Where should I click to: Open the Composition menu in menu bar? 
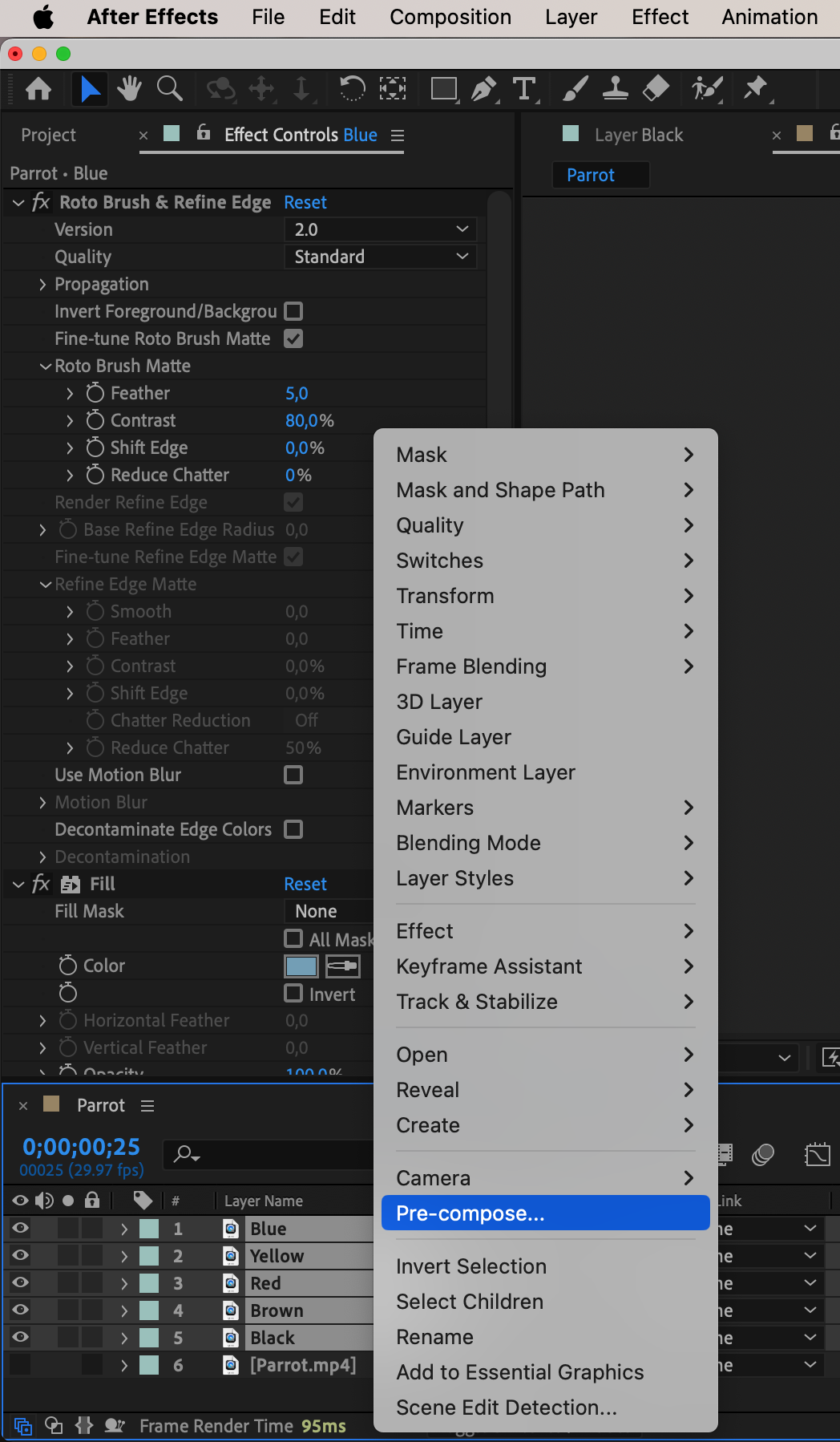450,17
